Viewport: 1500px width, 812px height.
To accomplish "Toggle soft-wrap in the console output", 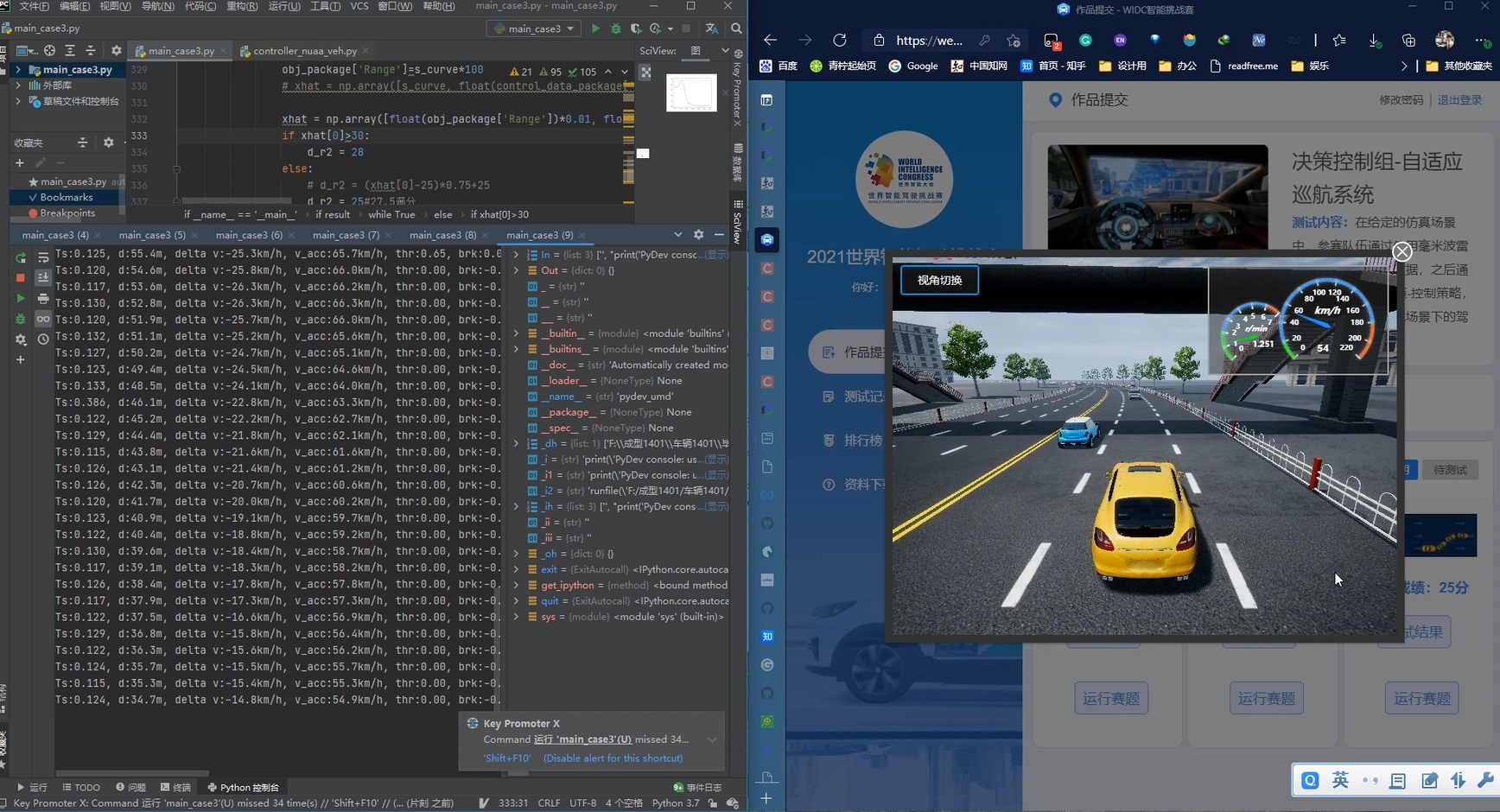I will click(42, 257).
